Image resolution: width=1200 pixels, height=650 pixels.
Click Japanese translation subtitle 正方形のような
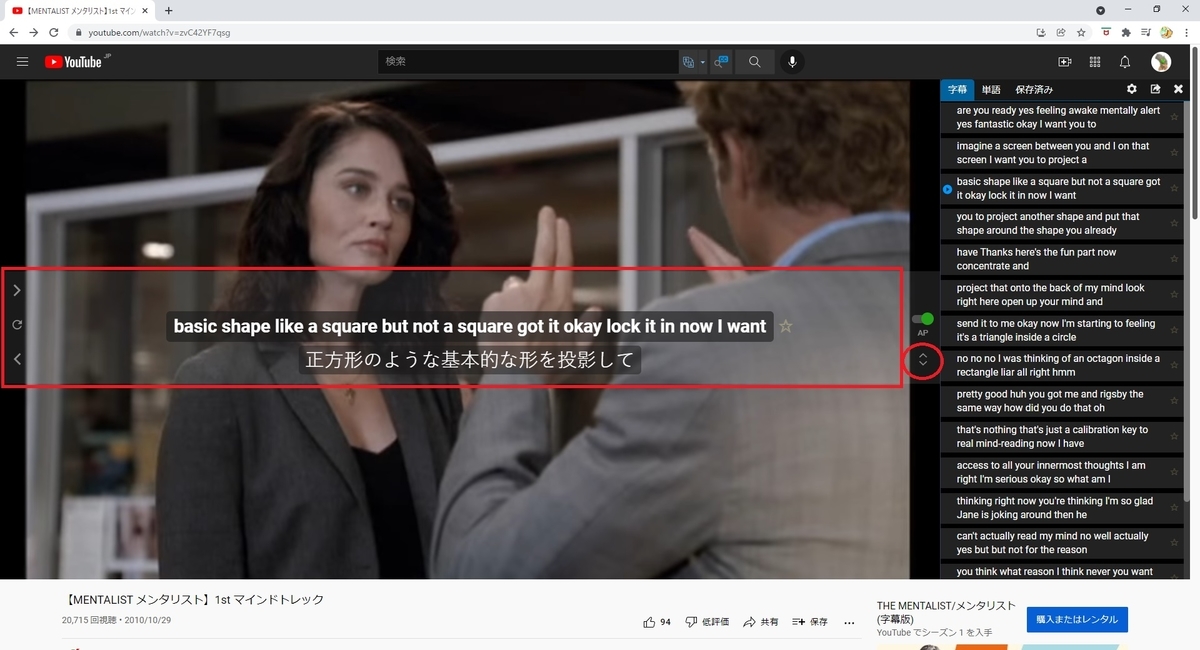470,360
